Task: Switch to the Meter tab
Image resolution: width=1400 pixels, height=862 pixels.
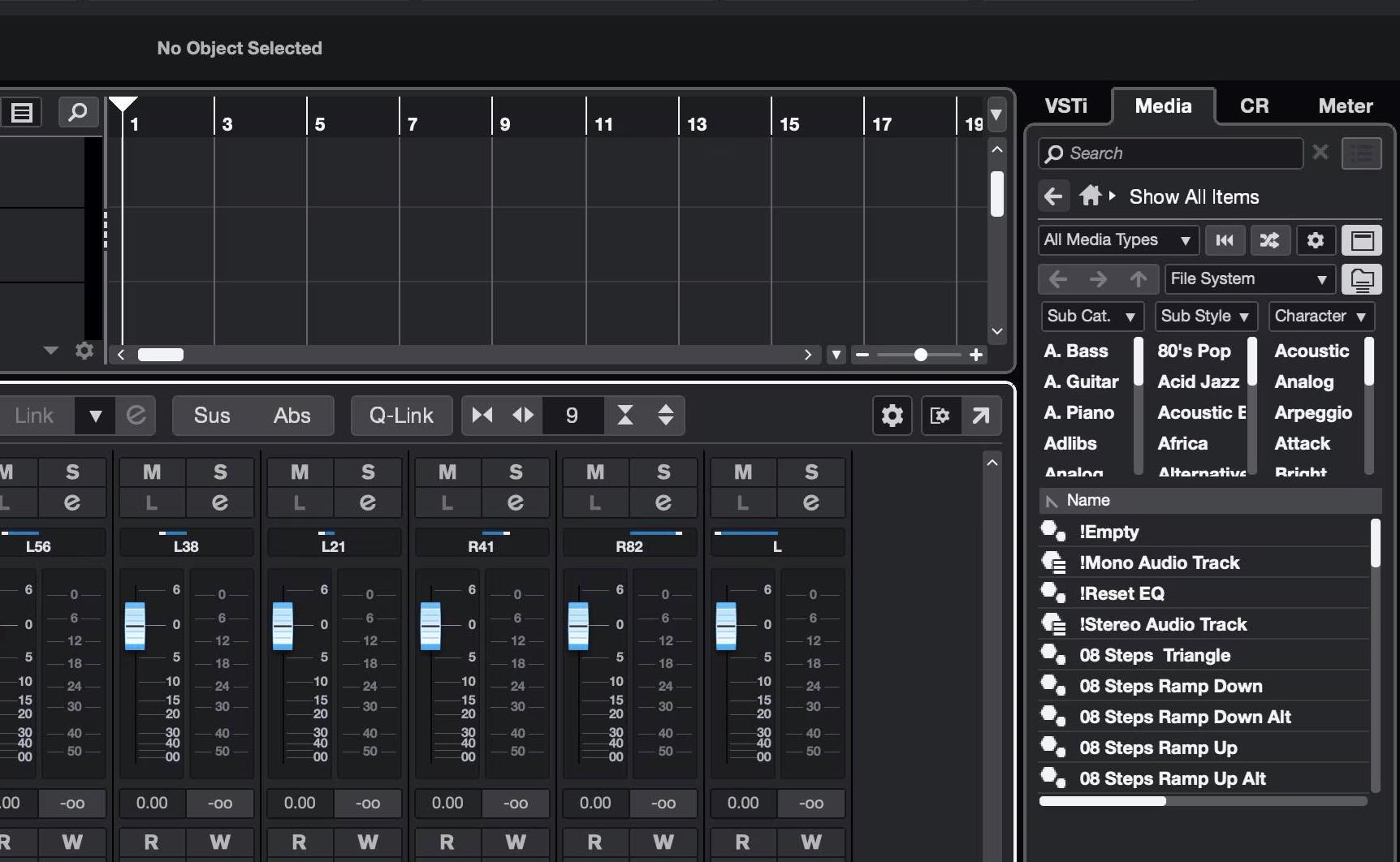Action: coord(1346,106)
